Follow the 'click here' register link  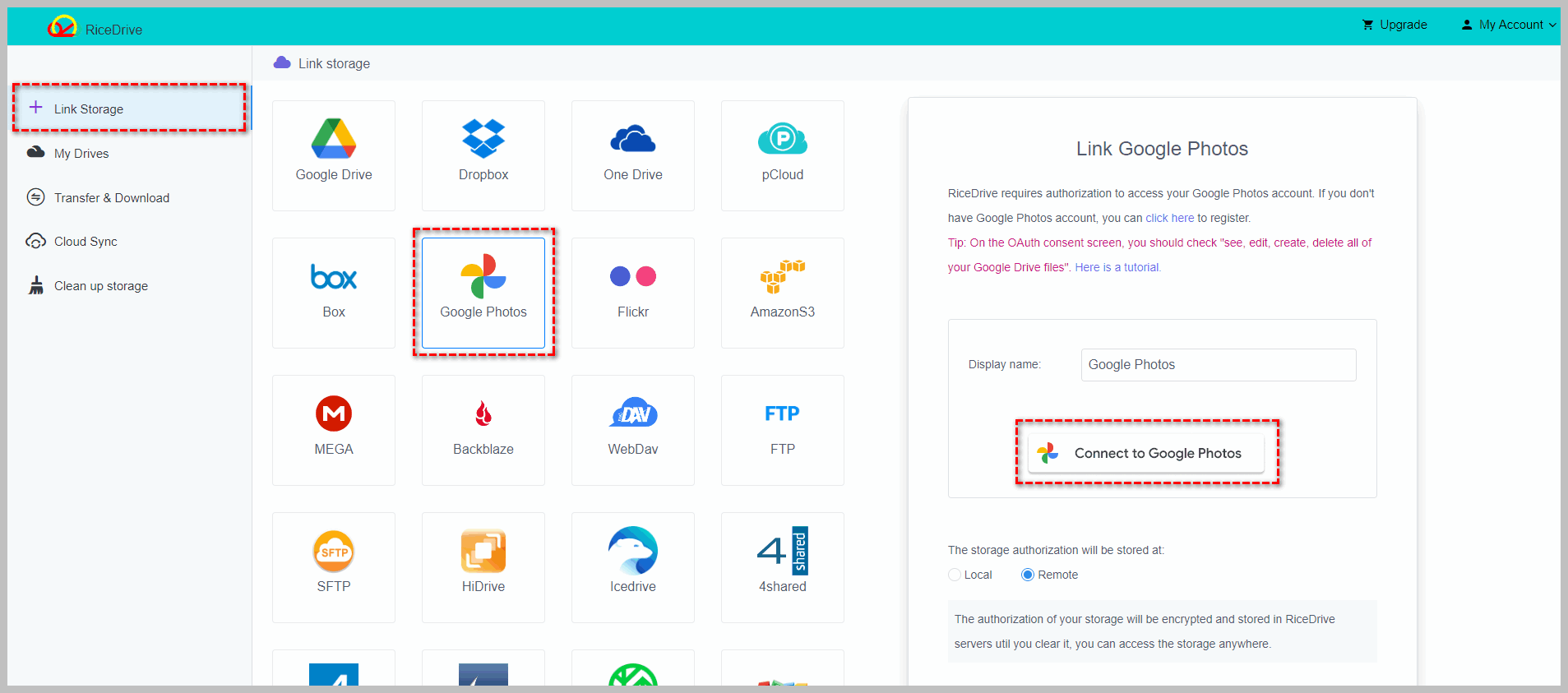[x=1170, y=218]
